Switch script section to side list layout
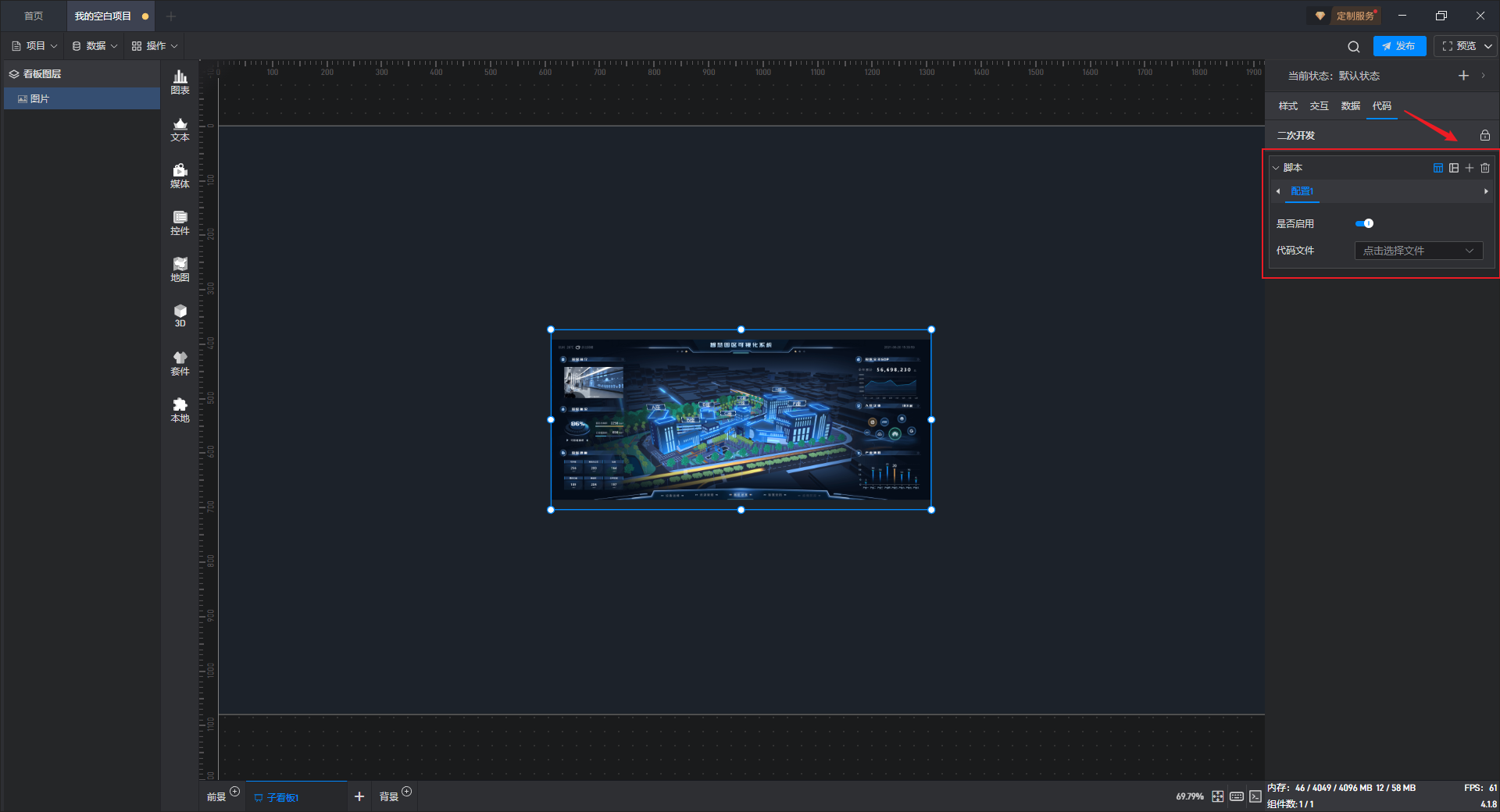 pos(1453,168)
